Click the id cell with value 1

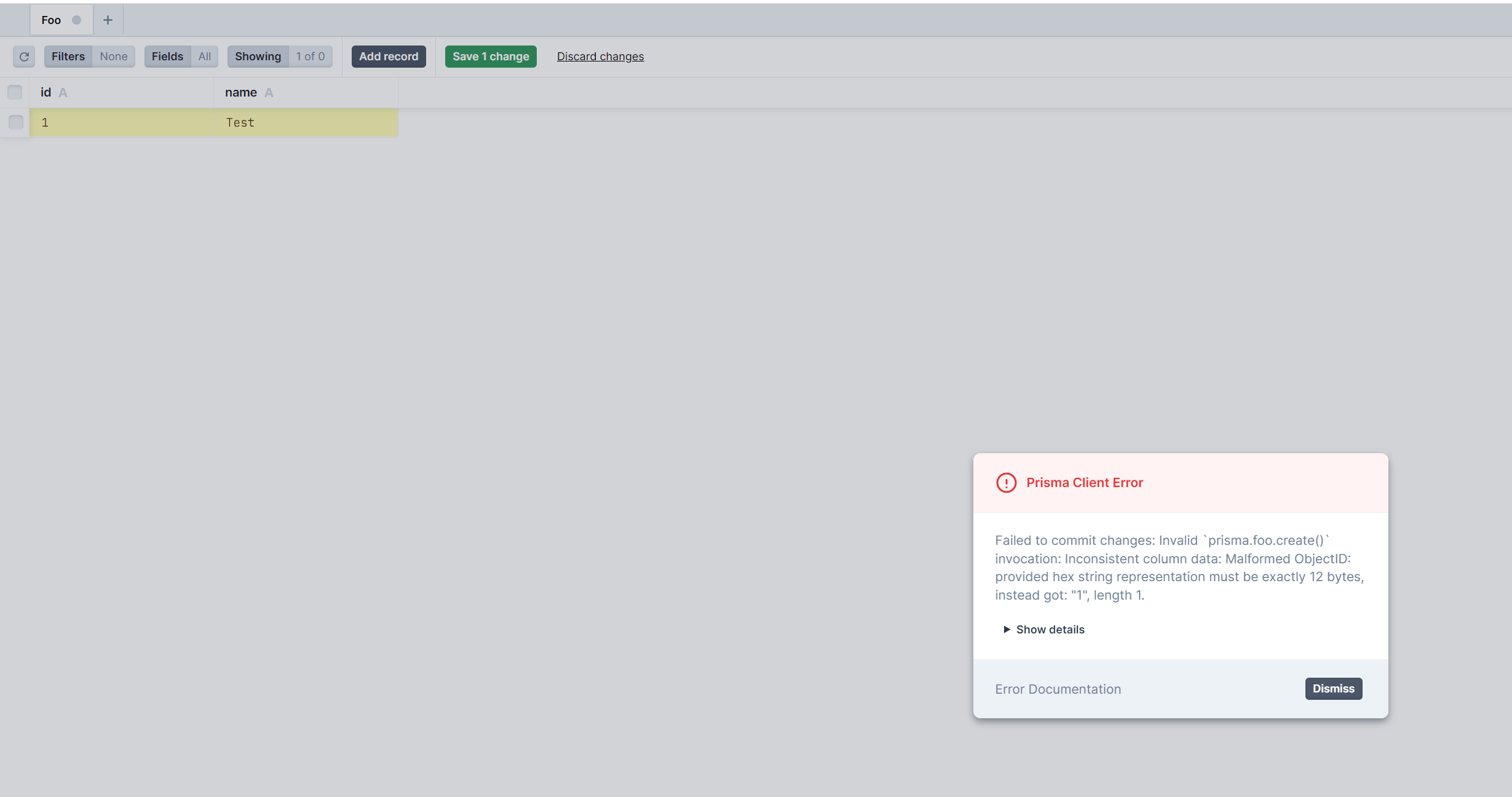[x=121, y=122]
